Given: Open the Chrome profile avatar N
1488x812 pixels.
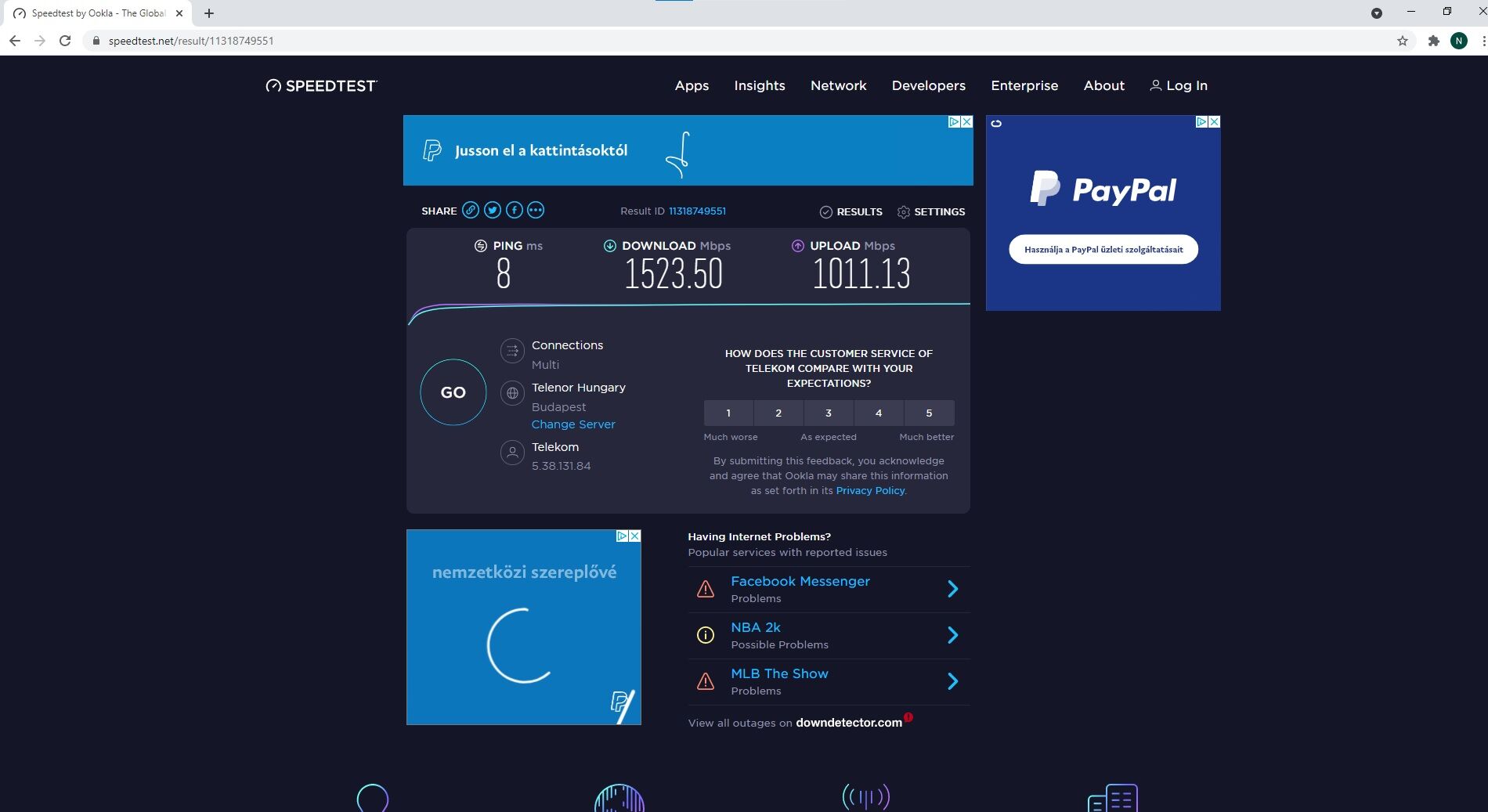Looking at the screenshot, I should click(1459, 41).
